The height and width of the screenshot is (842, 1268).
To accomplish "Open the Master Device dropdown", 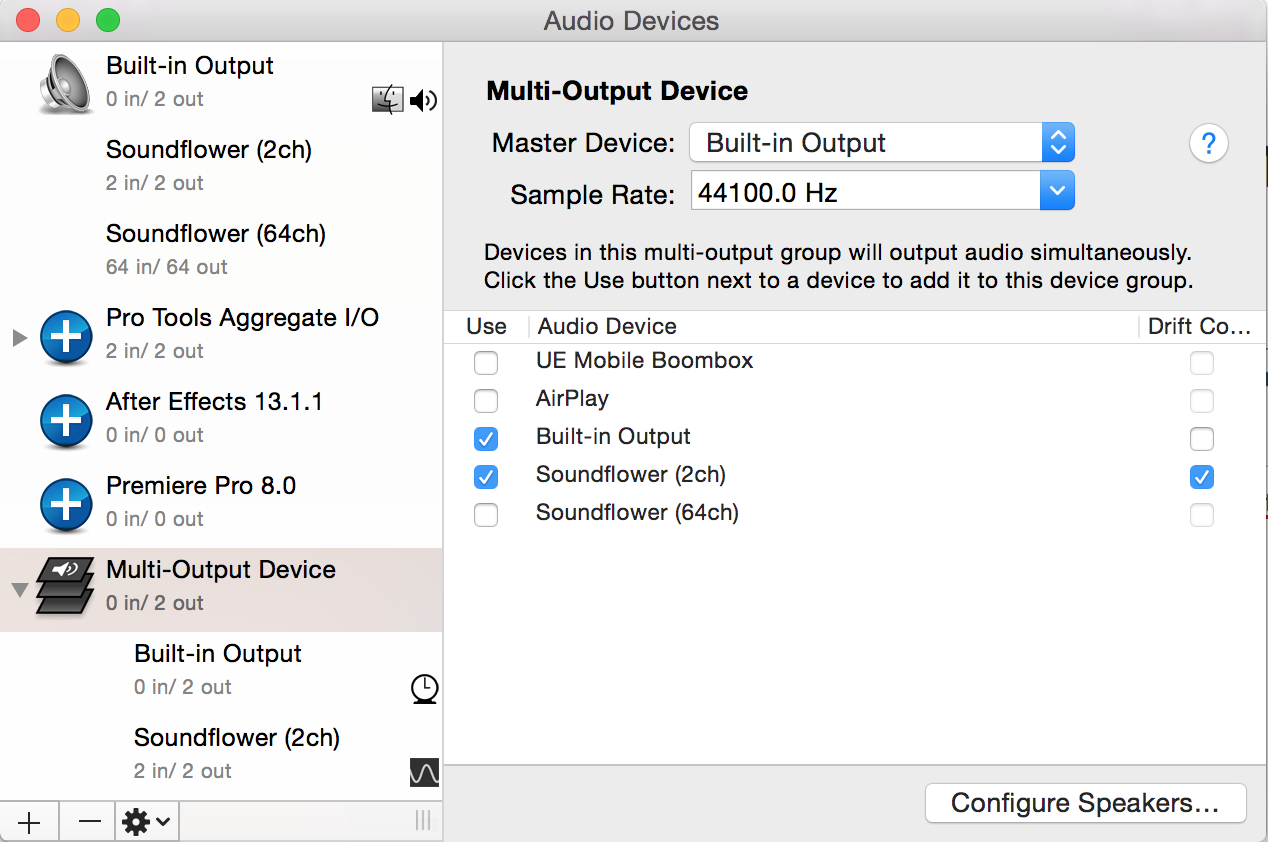I will (x=1058, y=142).
